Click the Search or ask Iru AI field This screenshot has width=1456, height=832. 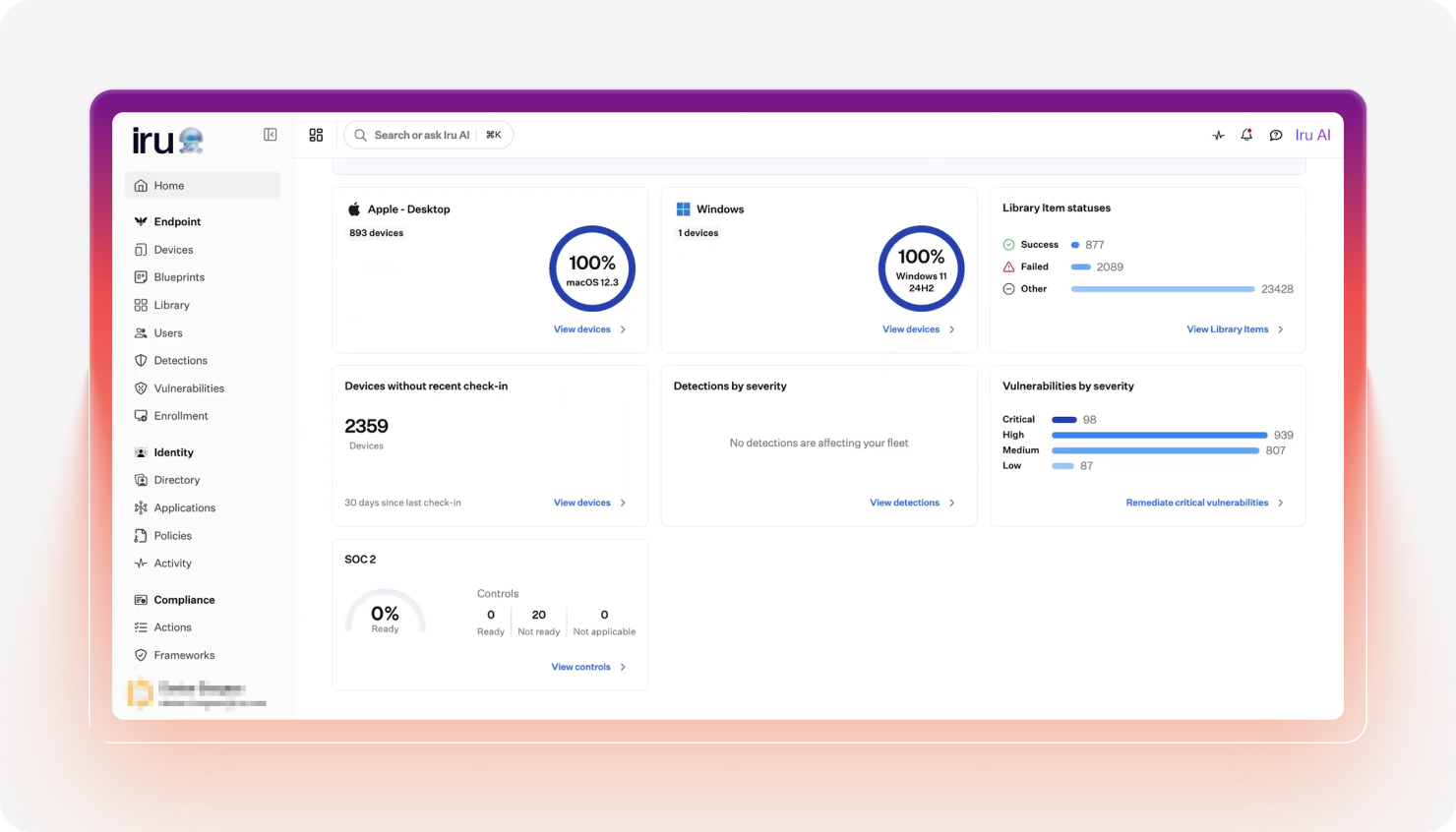pos(428,135)
